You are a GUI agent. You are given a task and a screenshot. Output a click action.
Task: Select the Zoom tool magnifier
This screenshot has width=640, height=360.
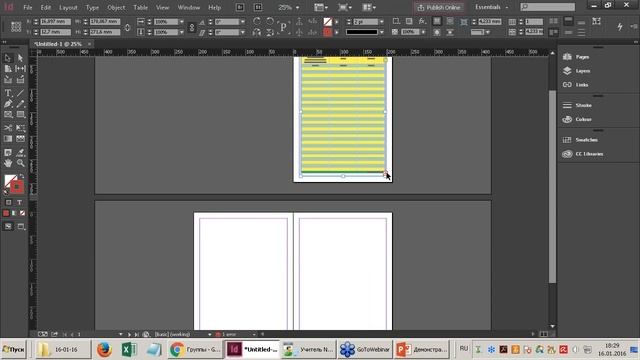[x=20, y=163]
